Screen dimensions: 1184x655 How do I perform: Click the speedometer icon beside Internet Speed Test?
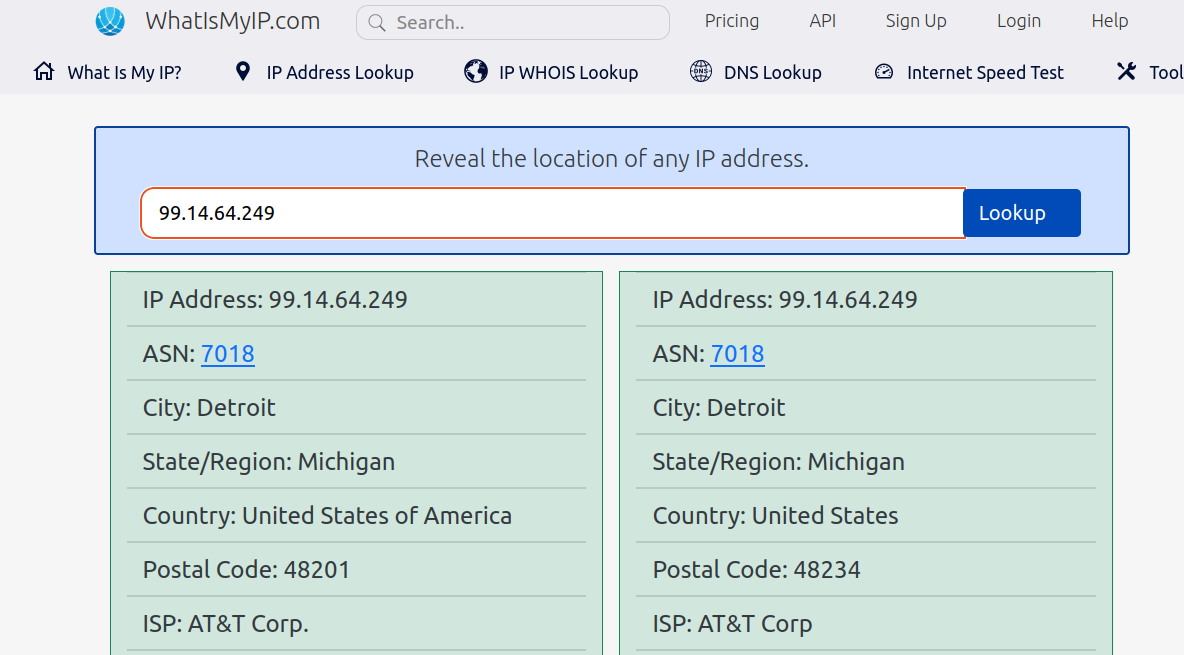[x=883, y=72]
